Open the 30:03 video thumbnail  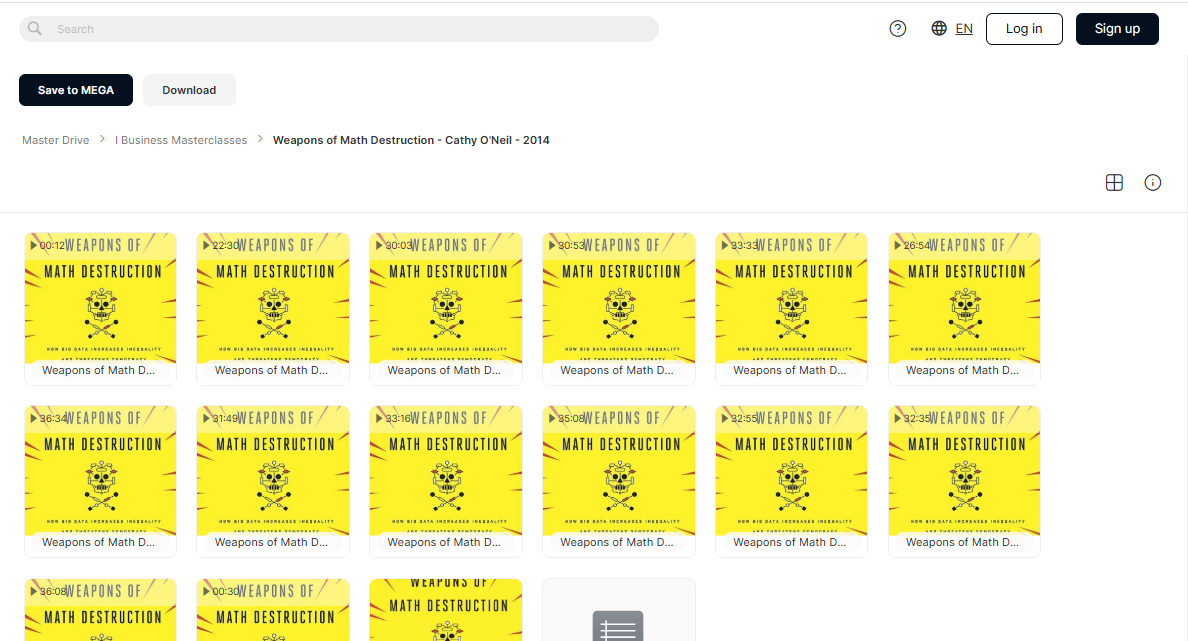(446, 309)
